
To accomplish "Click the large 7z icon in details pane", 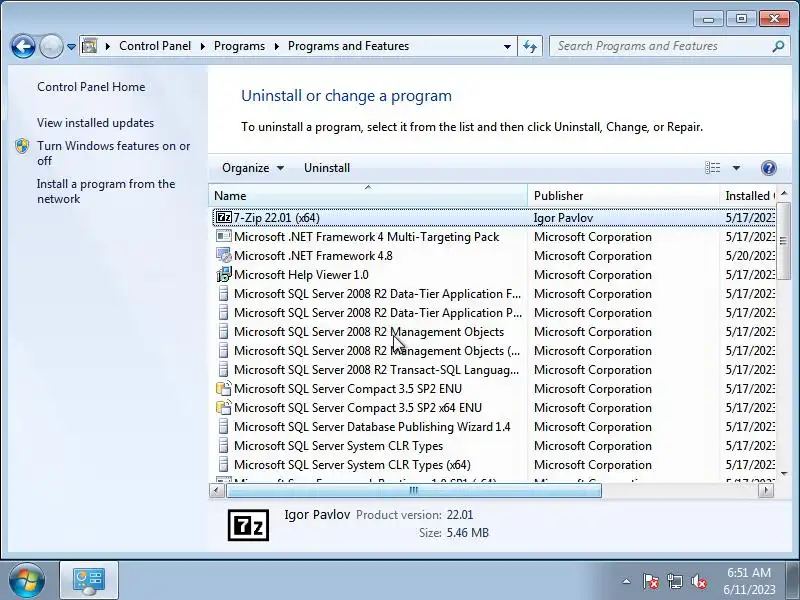I will pos(248,525).
